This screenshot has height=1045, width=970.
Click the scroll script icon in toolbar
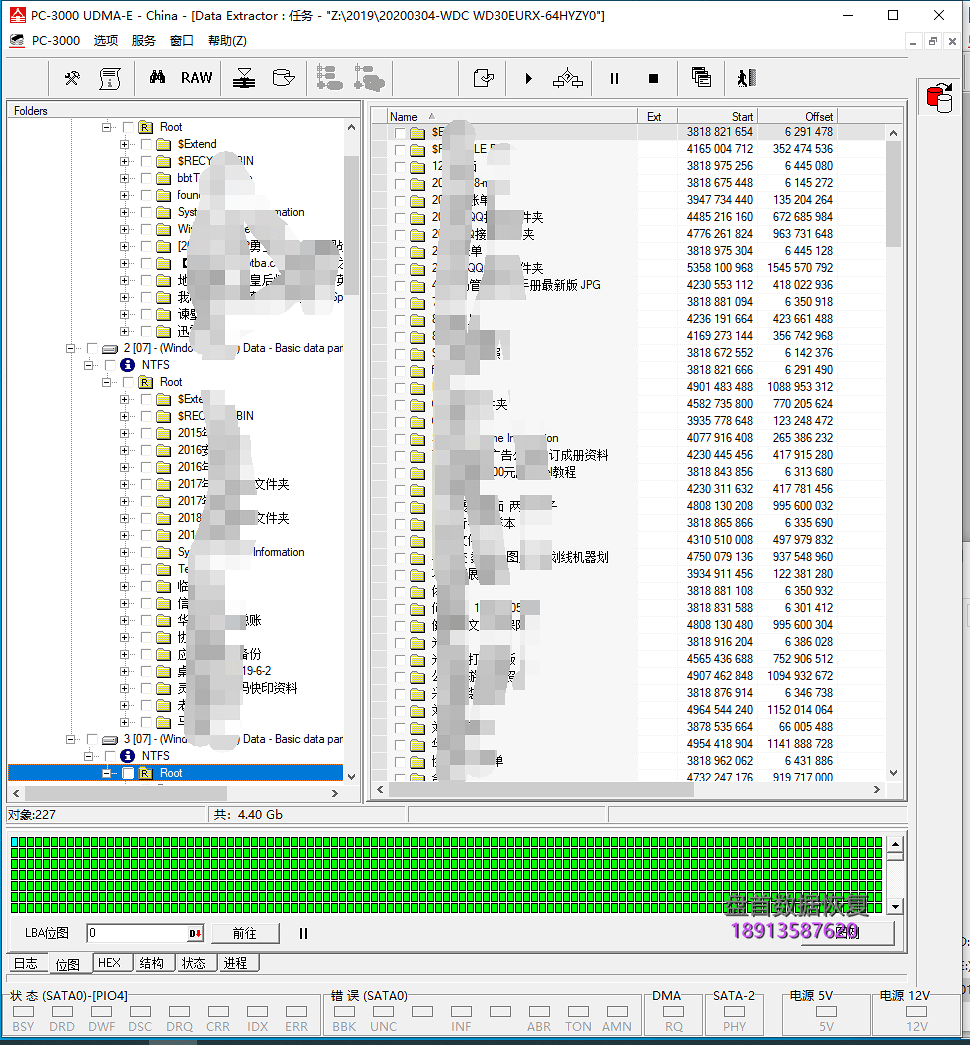(109, 79)
